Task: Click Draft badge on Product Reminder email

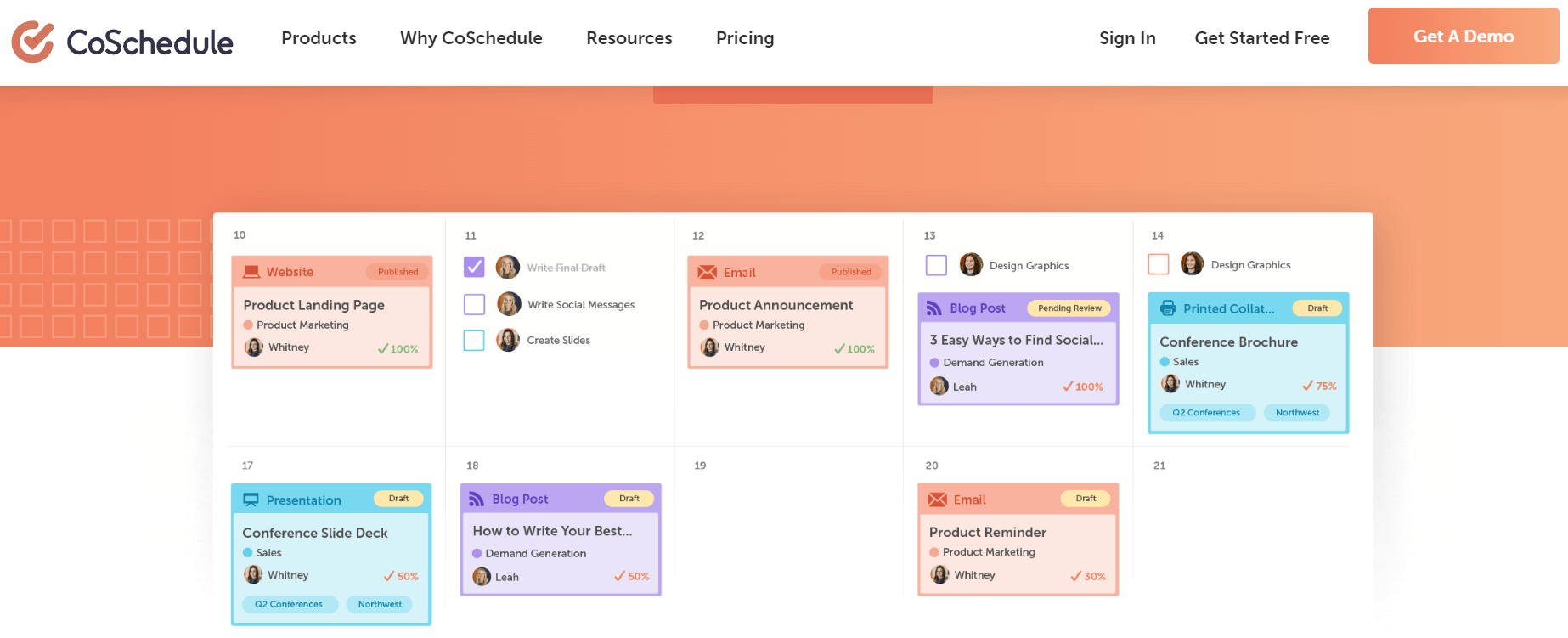Action: (x=1086, y=499)
